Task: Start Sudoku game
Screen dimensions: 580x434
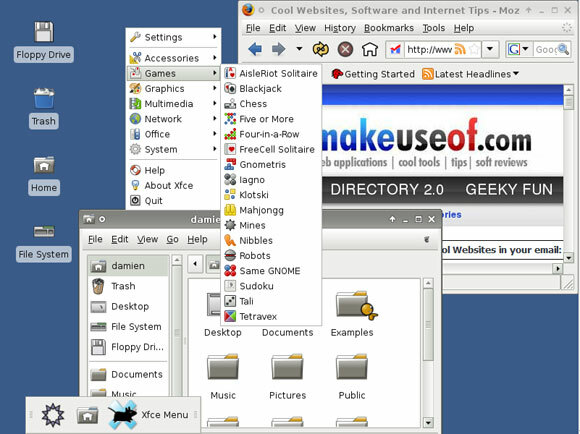Action: coord(271,286)
